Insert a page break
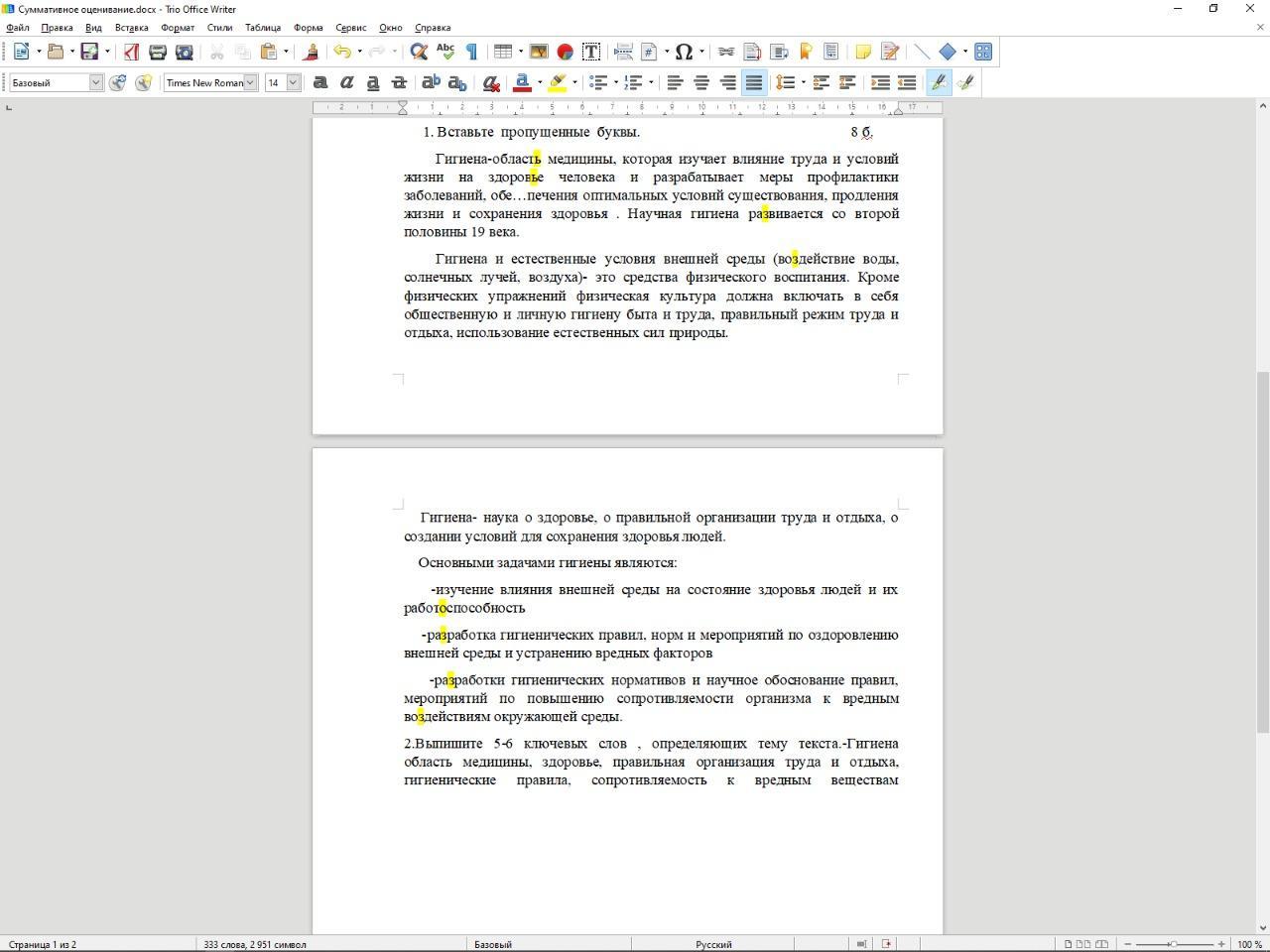The image size is (1270, 952). [623, 52]
